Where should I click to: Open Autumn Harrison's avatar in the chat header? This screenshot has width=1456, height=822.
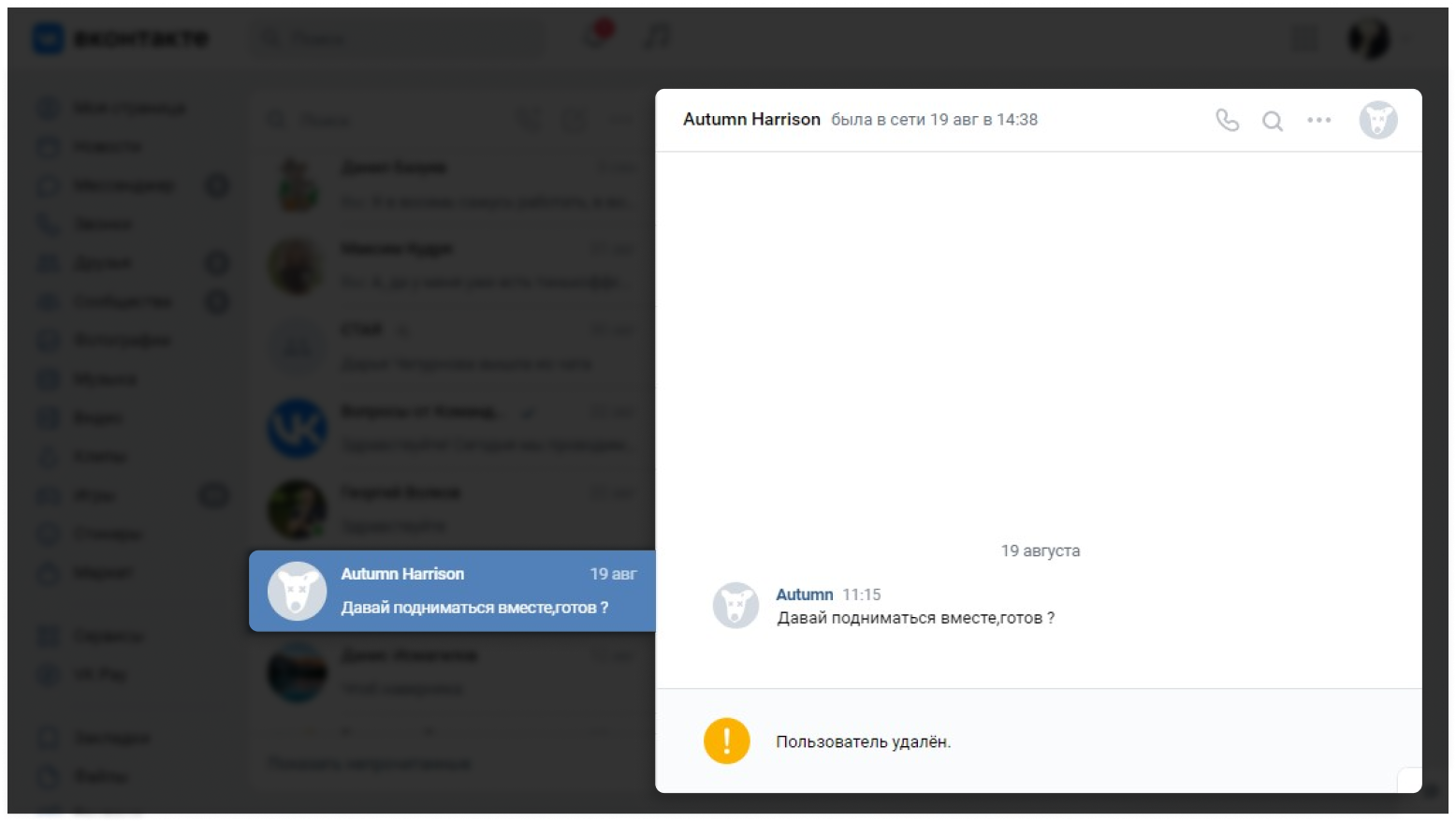[1378, 120]
